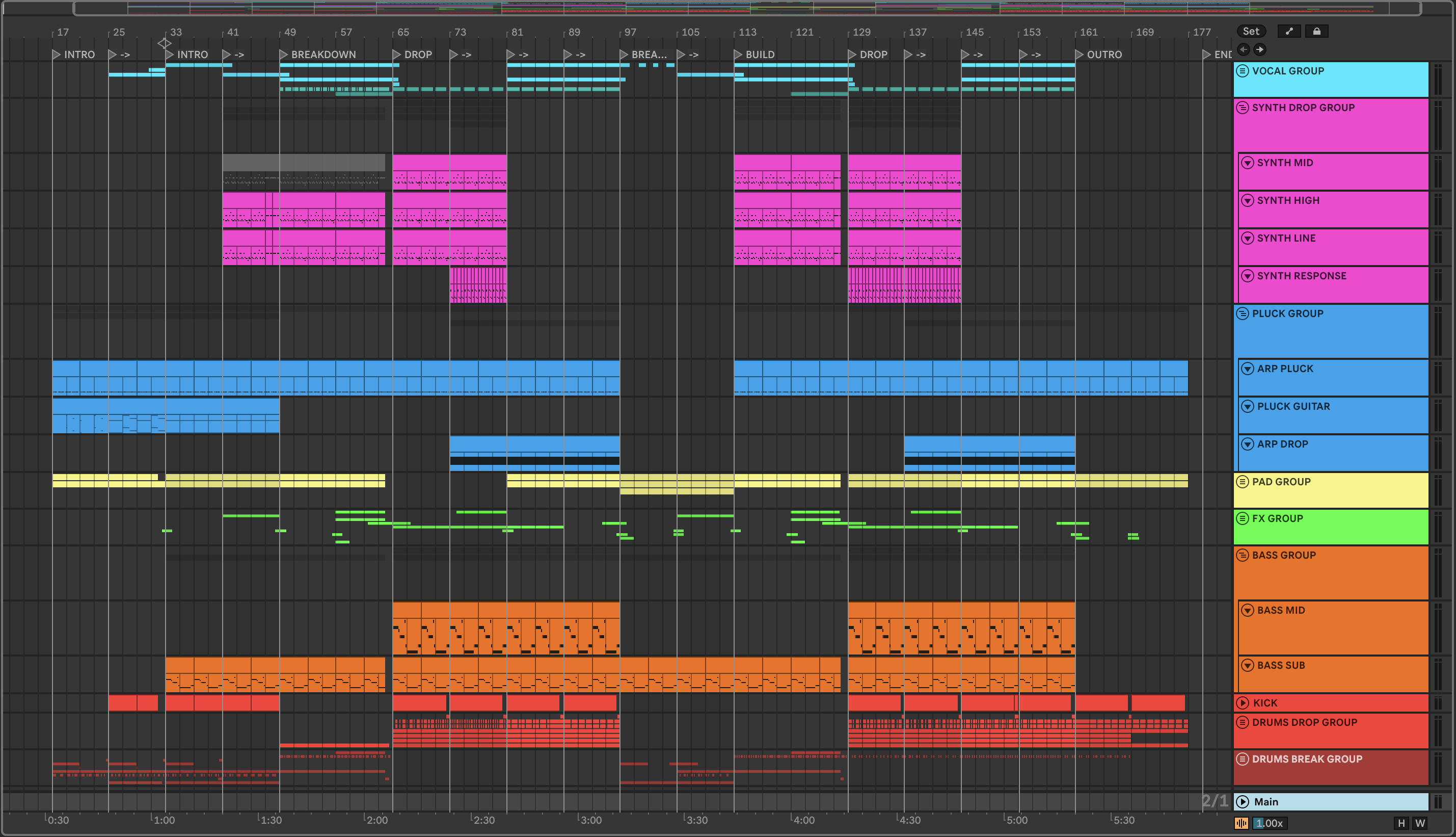Collapse the SYNTH DROP GROUP tracks
1456x837 pixels.
click(x=1243, y=108)
